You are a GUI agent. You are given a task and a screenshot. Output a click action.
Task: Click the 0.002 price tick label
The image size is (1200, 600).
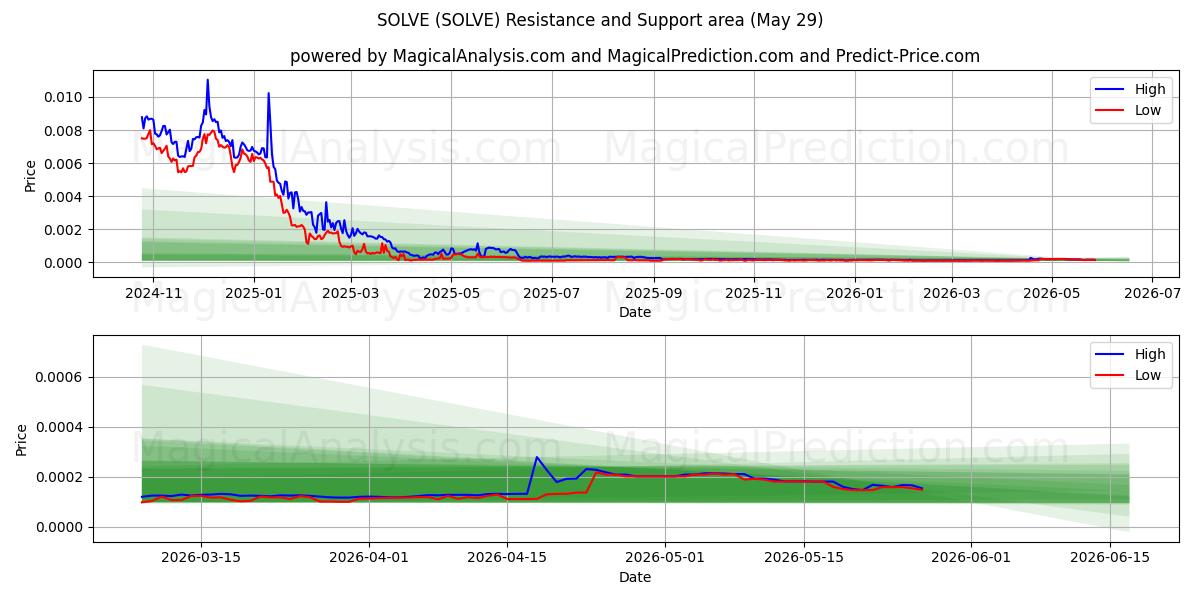click(66, 229)
